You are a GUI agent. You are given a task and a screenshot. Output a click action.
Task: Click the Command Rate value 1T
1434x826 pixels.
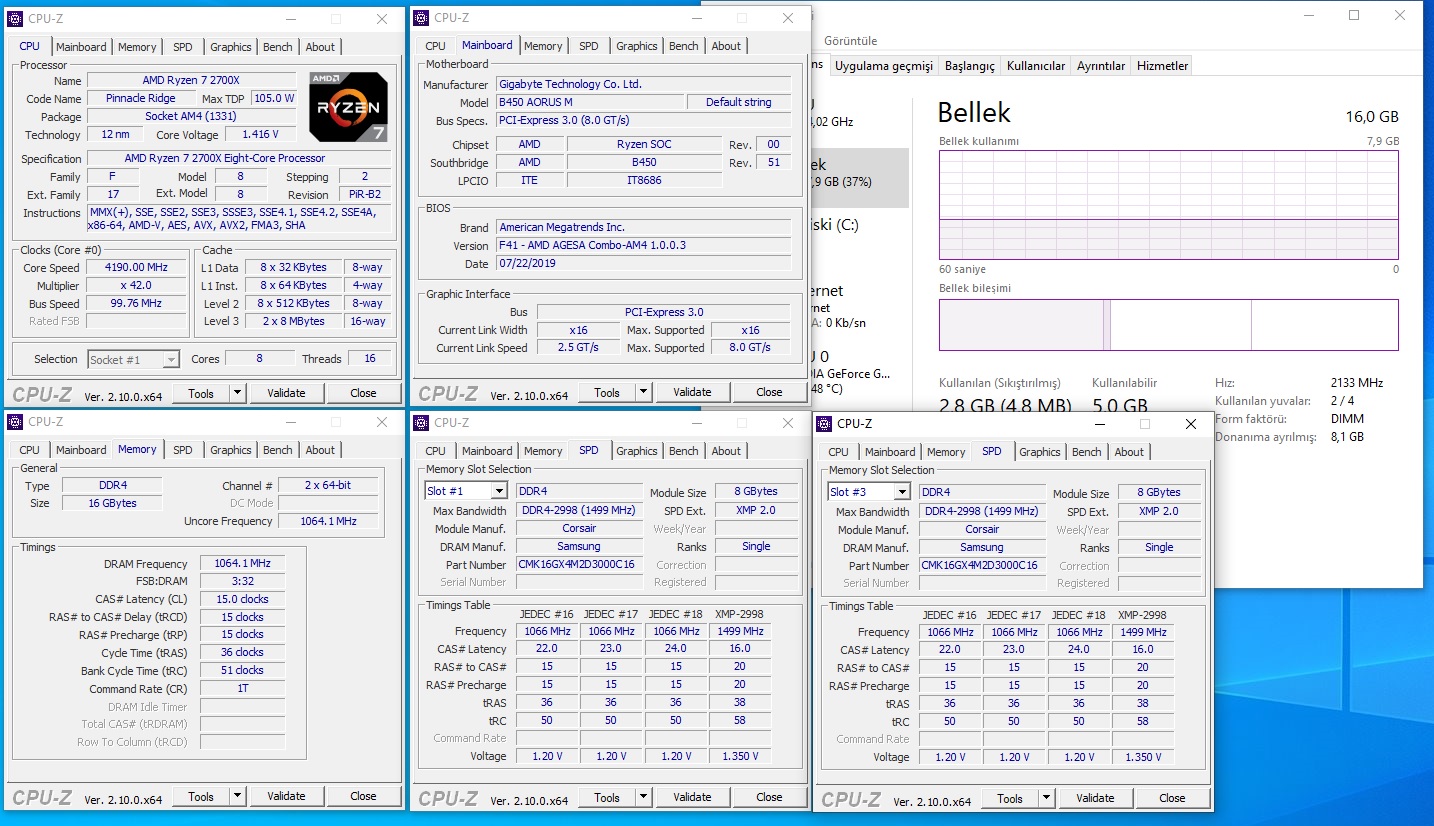point(242,689)
